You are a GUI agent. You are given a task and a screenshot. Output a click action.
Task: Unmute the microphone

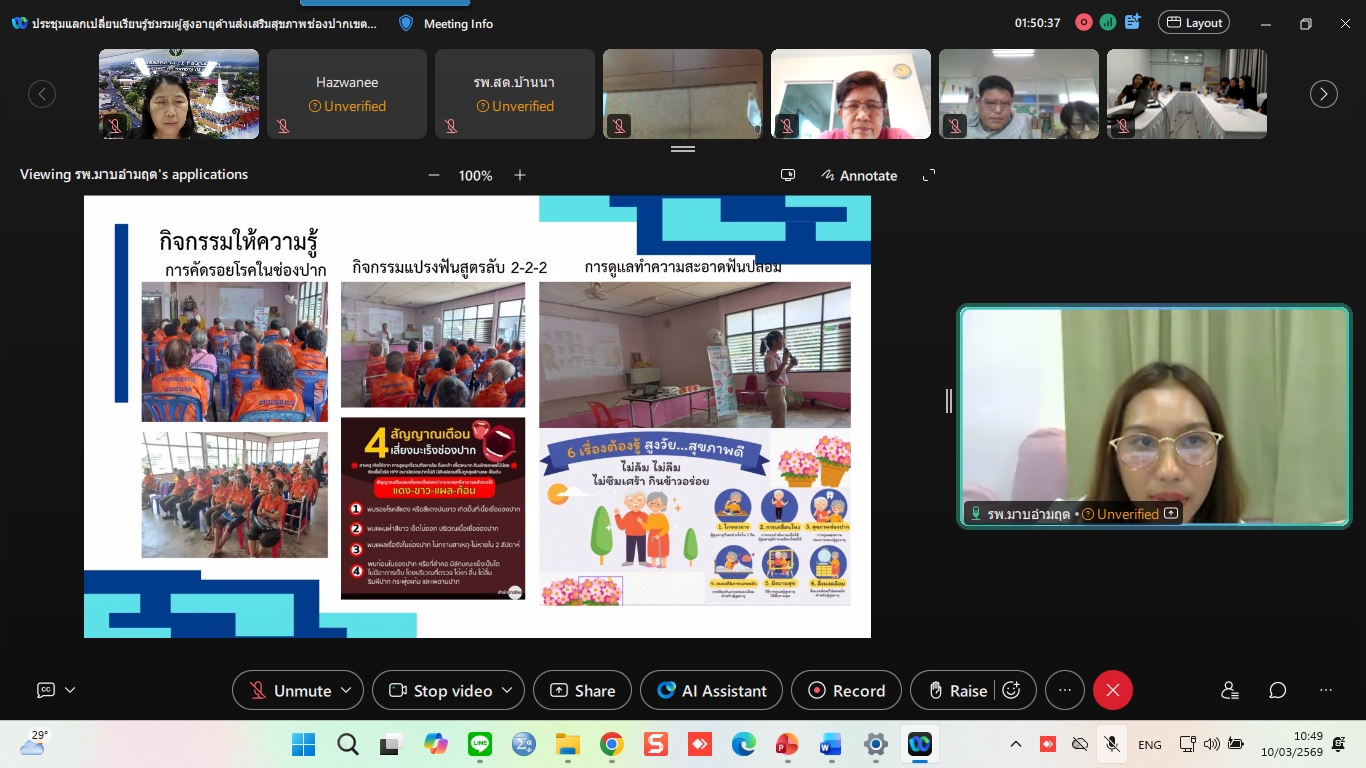[x=290, y=690]
